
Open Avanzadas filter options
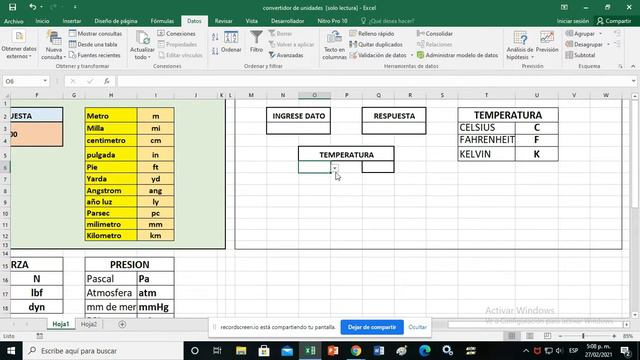(x=286, y=55)
